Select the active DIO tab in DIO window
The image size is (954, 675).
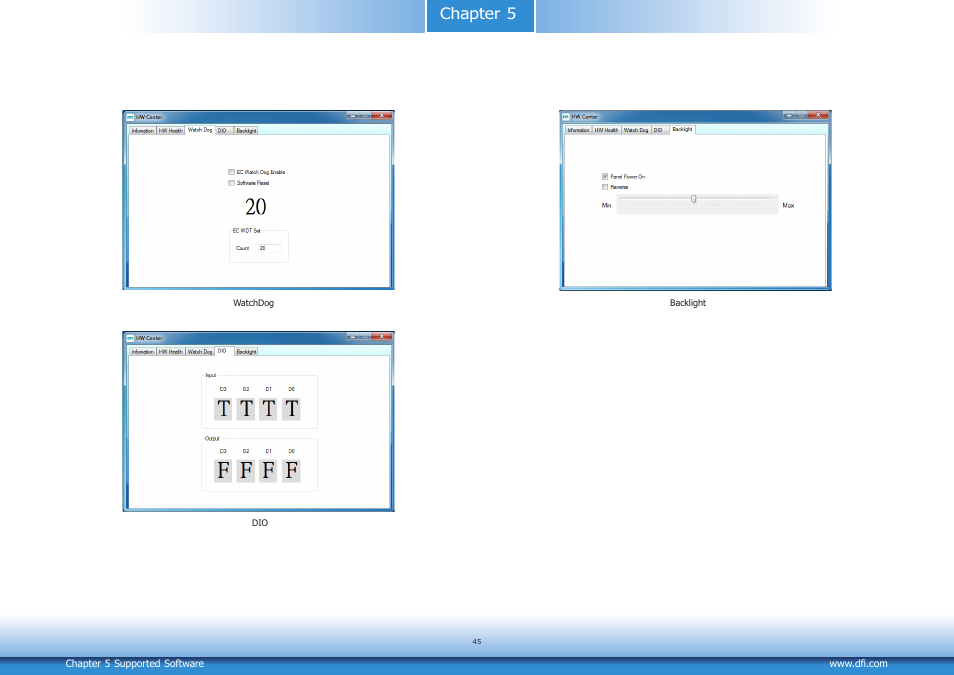point(224,351)
